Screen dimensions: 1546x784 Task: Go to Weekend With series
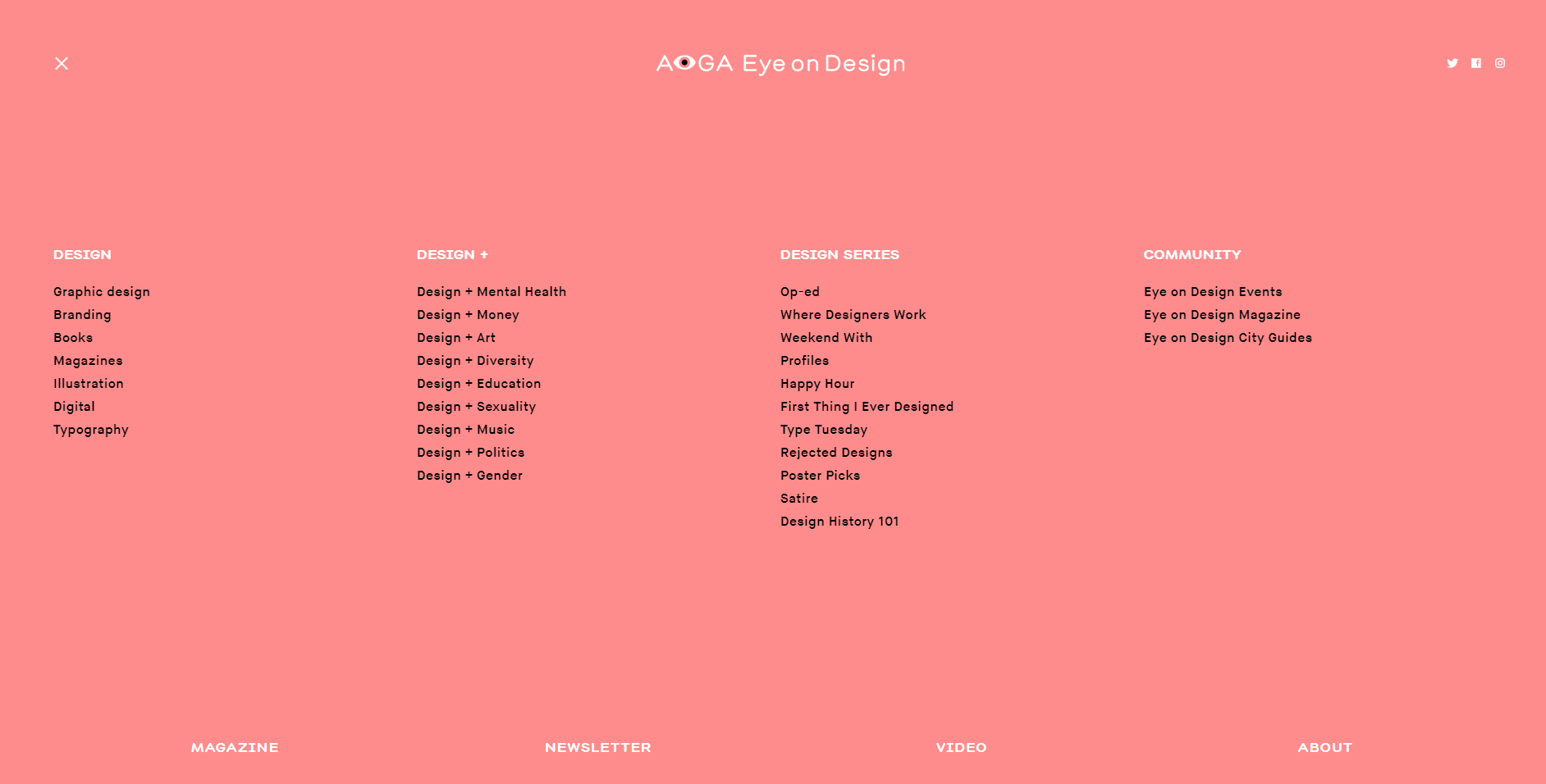coord(826,338)
